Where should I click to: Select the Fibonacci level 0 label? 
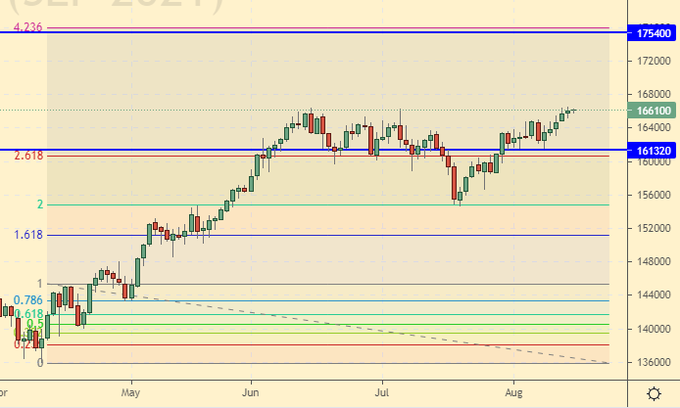(40, 363)
